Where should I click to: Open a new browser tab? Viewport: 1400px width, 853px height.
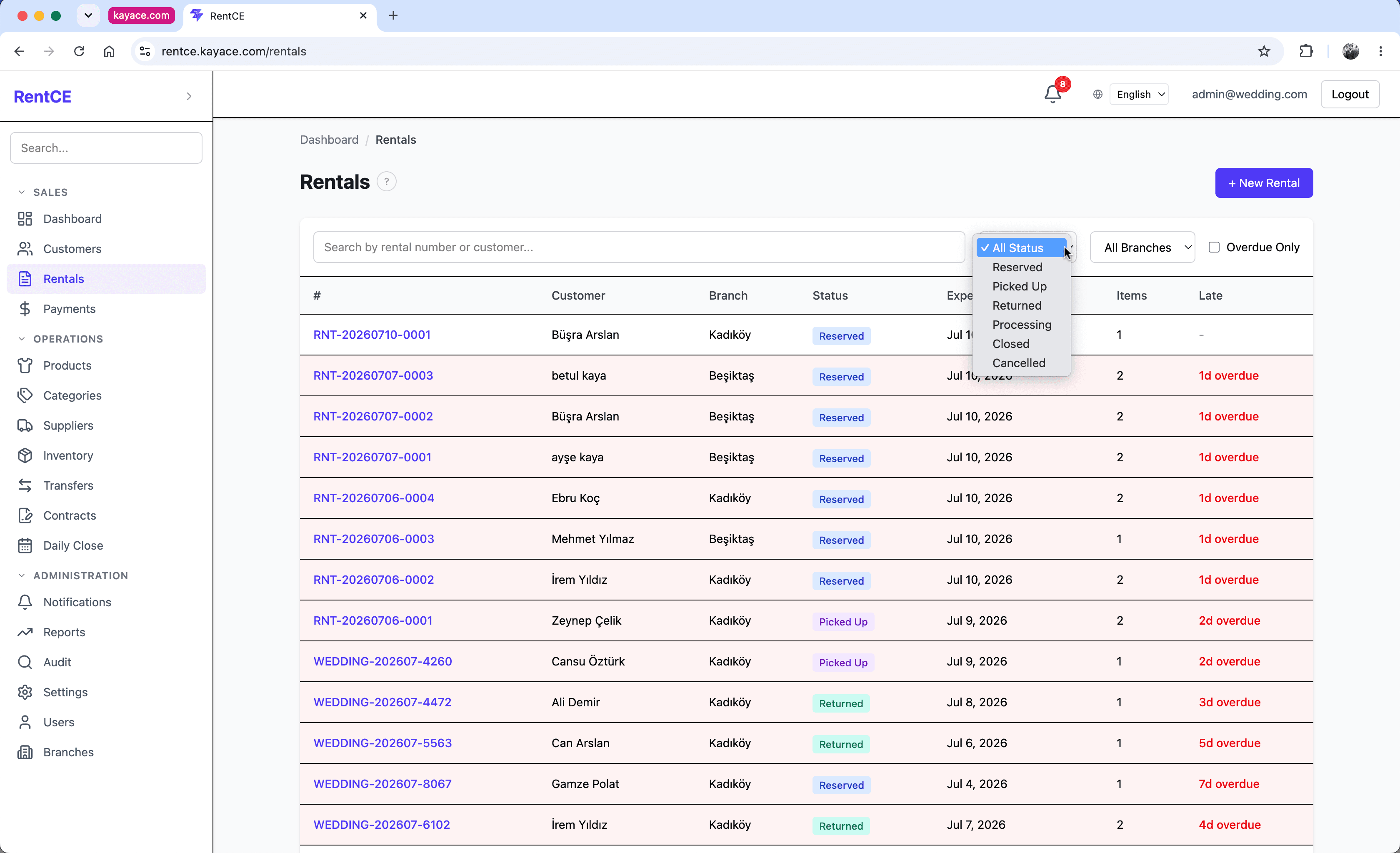tap(393, 15)
